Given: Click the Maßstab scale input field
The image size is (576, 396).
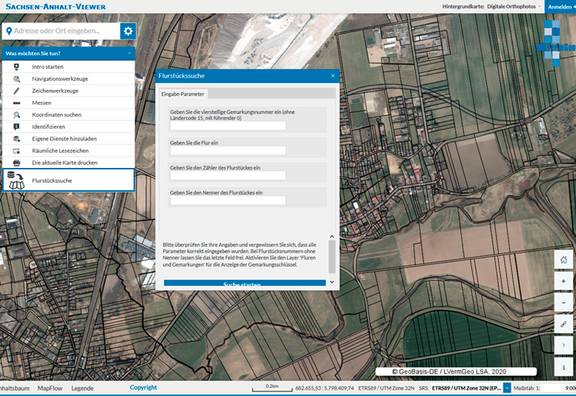Looking at the screenshot, I should (x=558, y=388).
